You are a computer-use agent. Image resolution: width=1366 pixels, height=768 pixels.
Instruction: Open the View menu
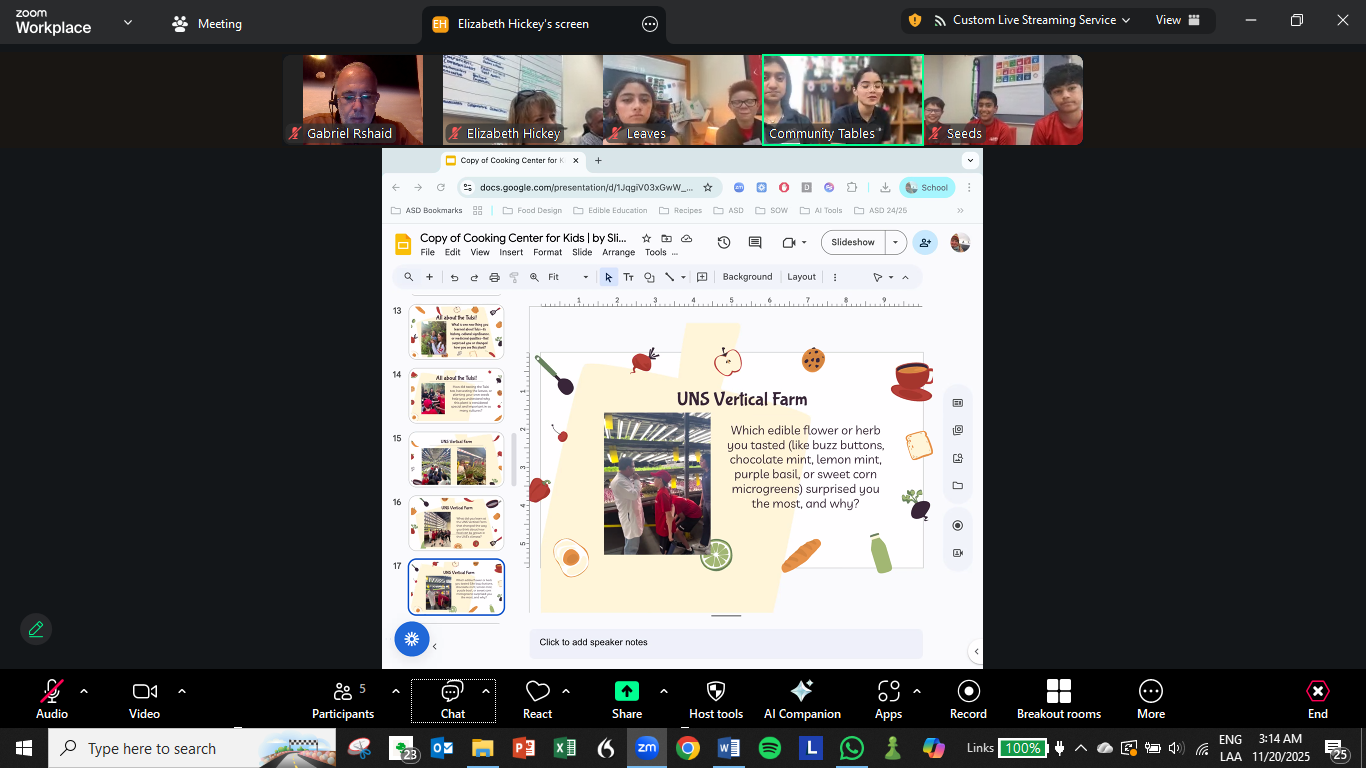[x=1176, y=20]
